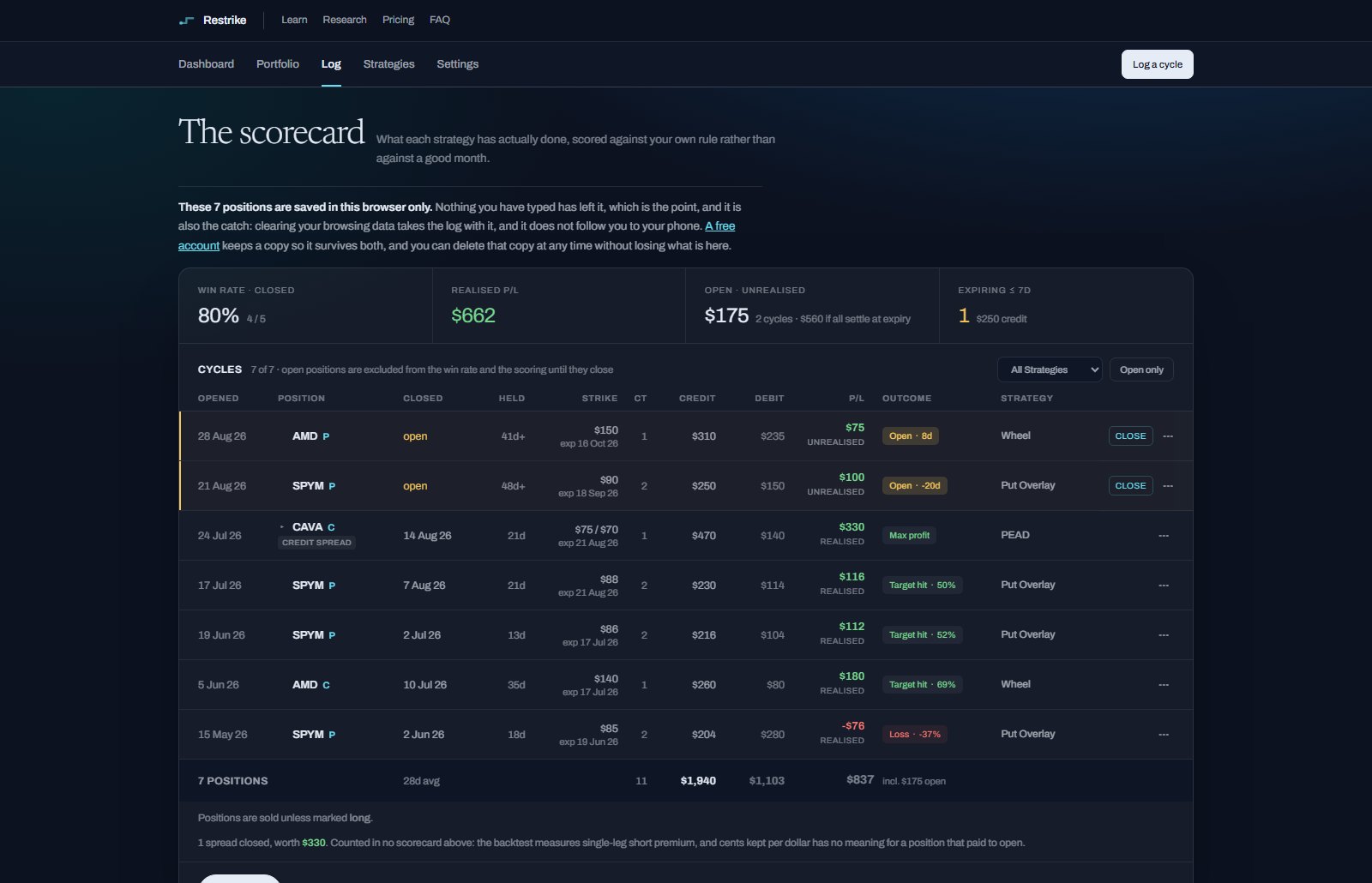Click the $662 realised P/L value
This screenshot has width=1372, height=883.
[473, 315]
